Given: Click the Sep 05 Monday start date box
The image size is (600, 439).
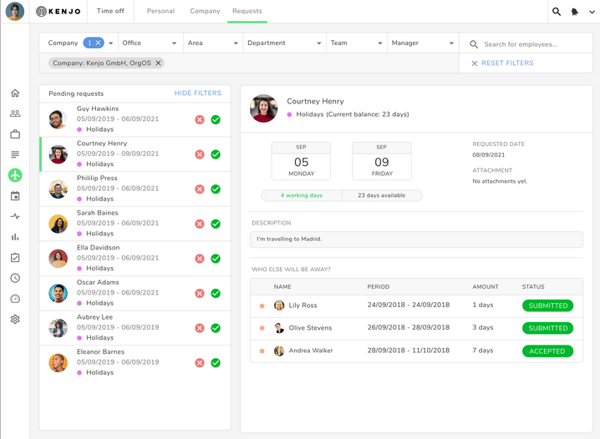Looking at the screenshot, I should pyautogui.click(x=301, y=161).
